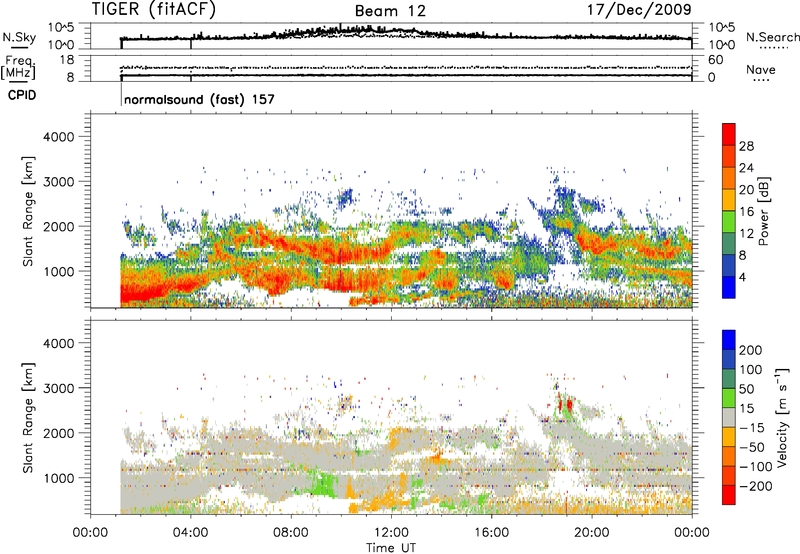Click the date 17/Dec/2009
Viewport: 800px width, 554px height.
[x=639, y=9]
